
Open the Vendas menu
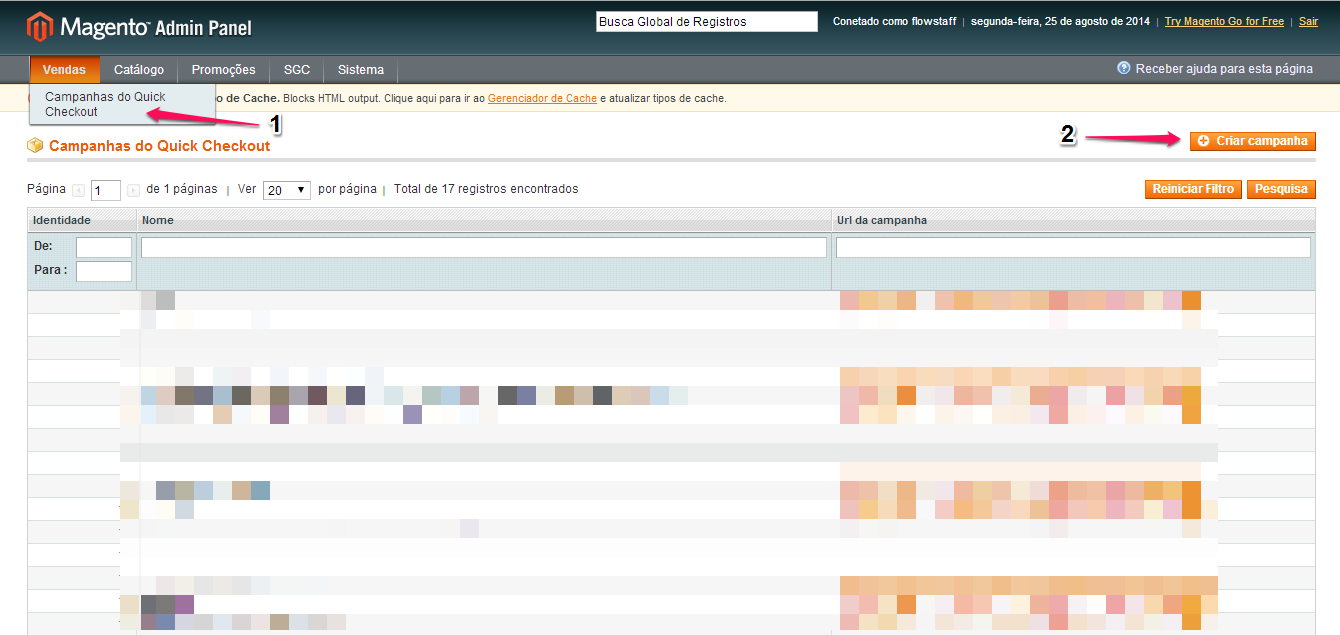64,70
